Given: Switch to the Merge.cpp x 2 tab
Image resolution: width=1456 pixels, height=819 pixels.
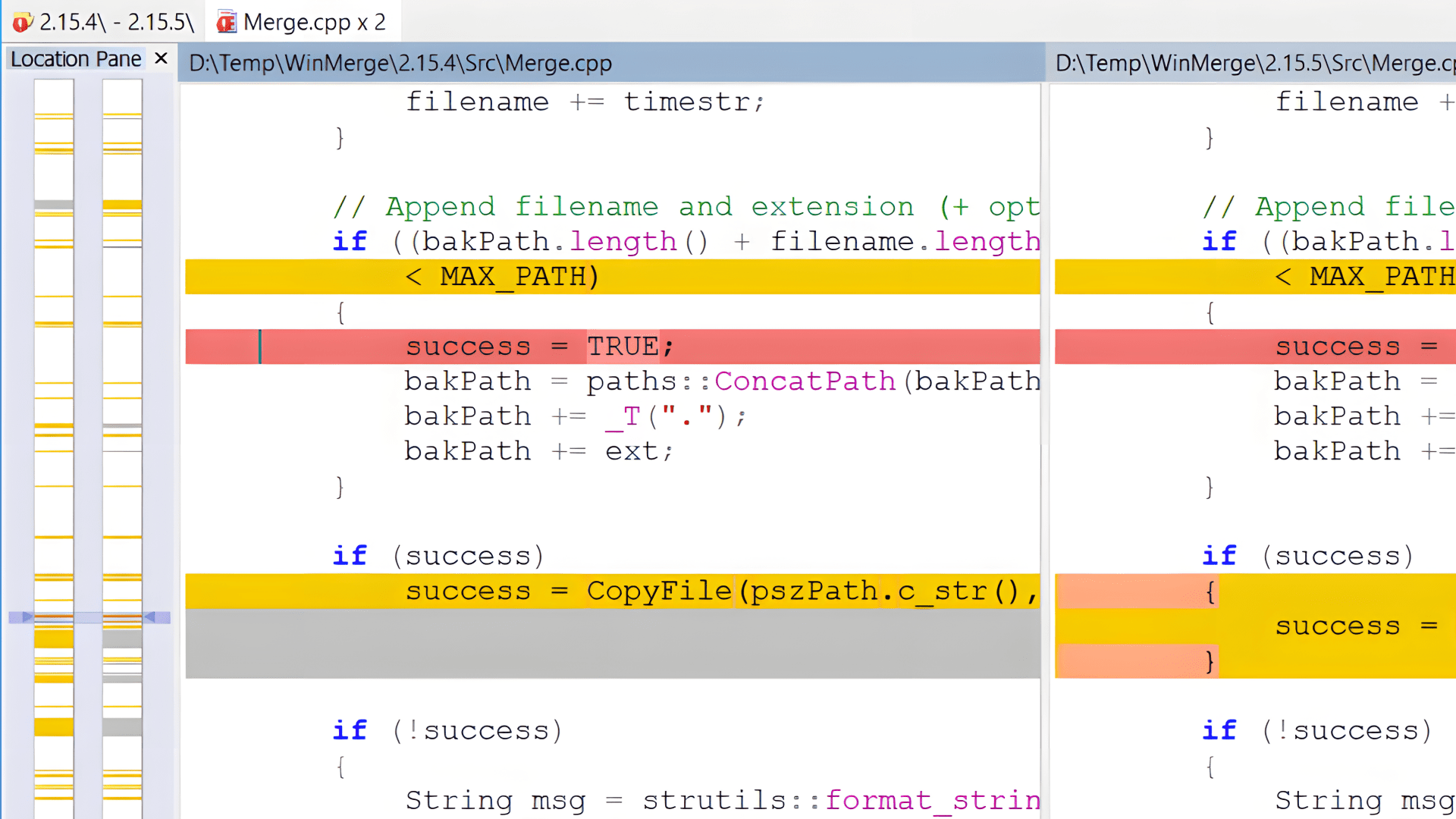Looking at the screenshot, I should point(302,21).
